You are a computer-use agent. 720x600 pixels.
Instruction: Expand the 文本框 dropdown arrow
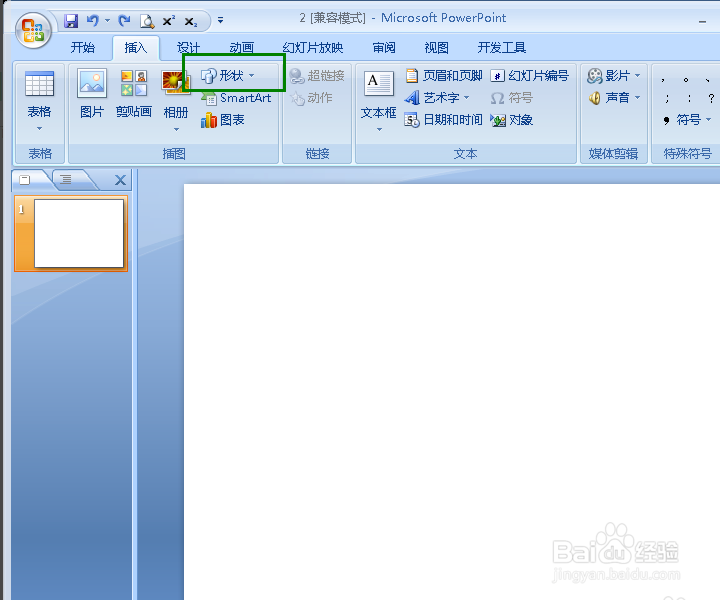[379, 129]
